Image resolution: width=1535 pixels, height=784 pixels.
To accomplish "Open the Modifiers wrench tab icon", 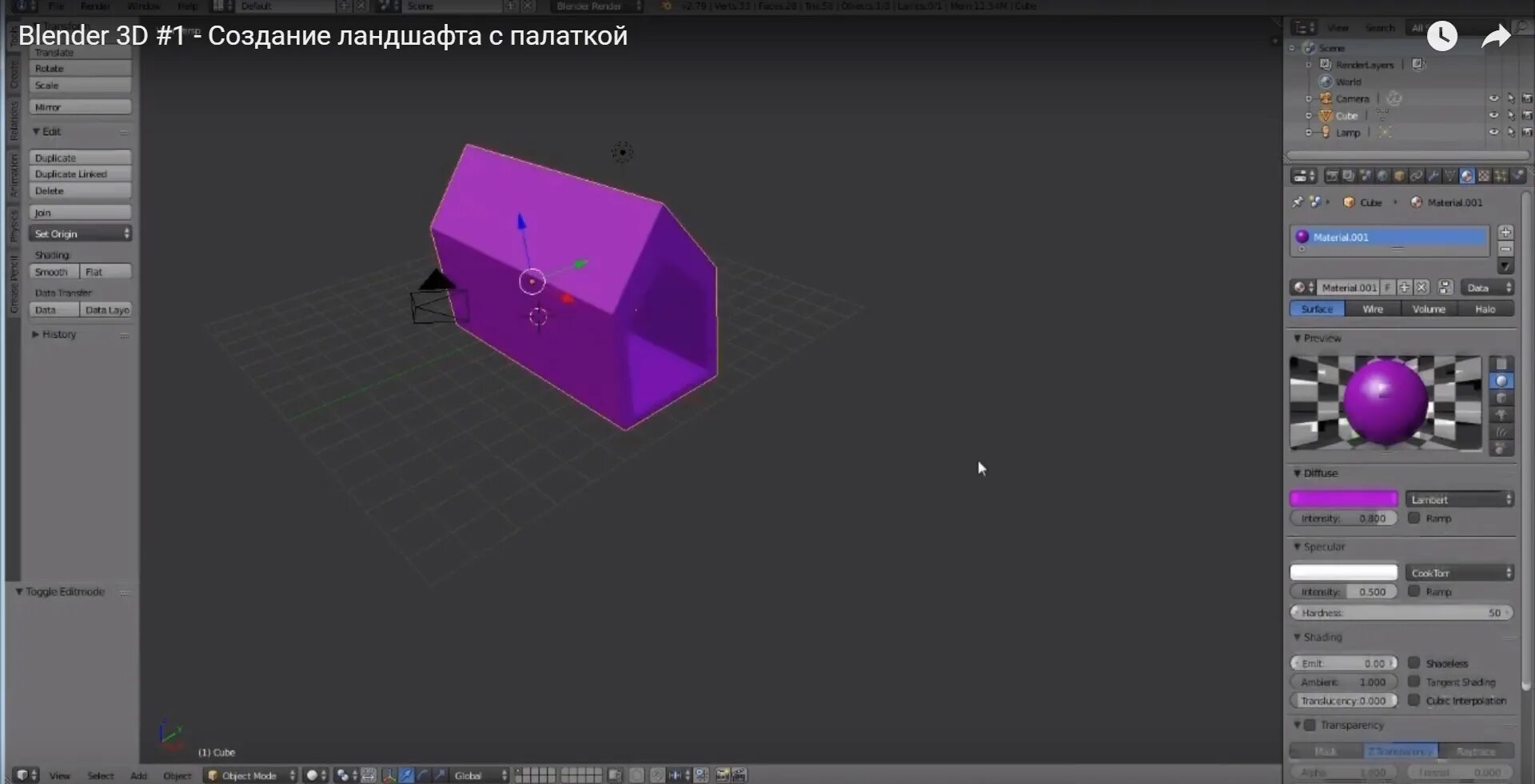I will [1433, 176].
